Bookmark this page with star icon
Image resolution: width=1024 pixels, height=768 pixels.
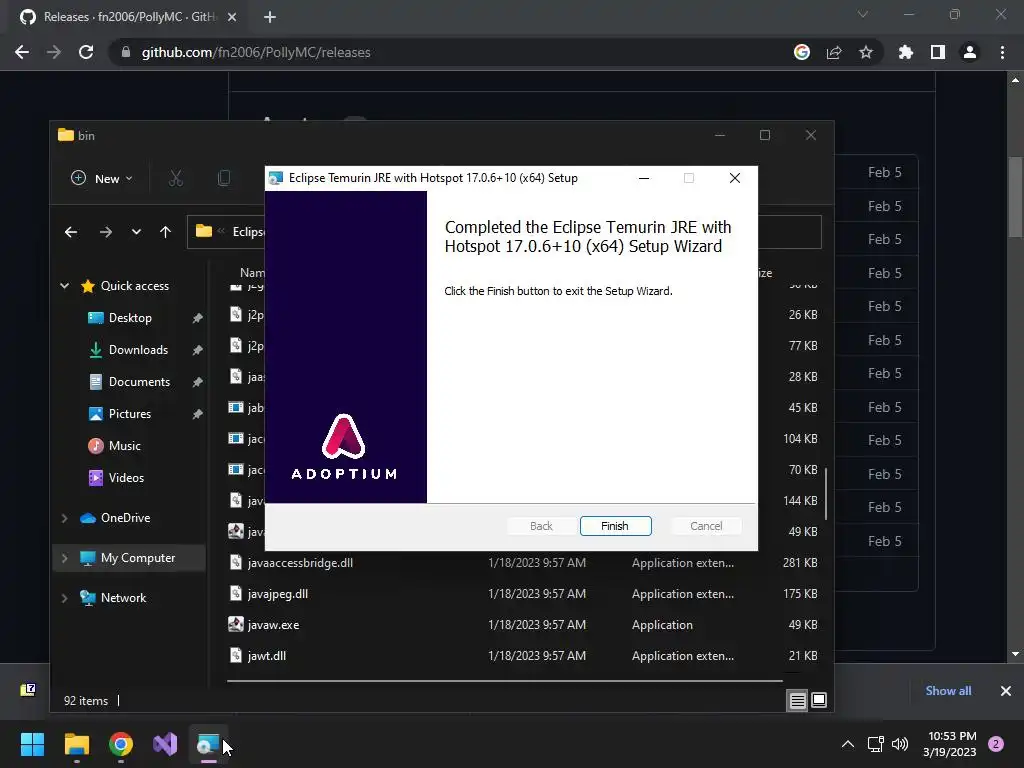pyautogui.click(x=866, y=52)
